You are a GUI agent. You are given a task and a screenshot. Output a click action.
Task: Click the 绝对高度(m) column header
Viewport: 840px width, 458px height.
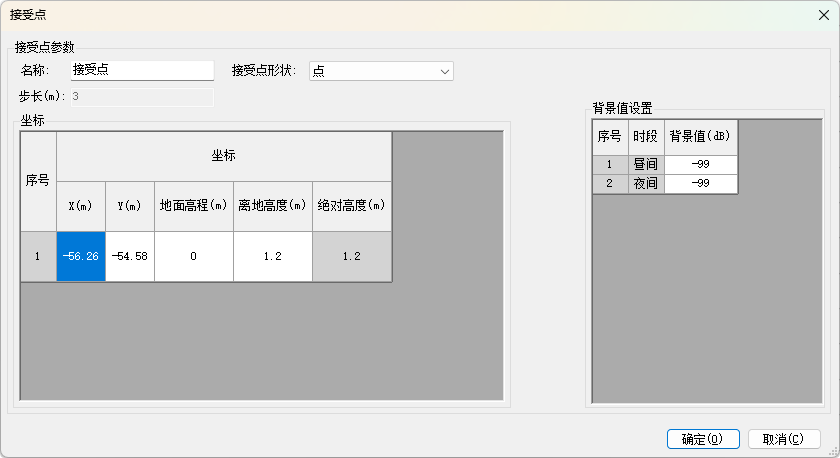click(352, 206)
